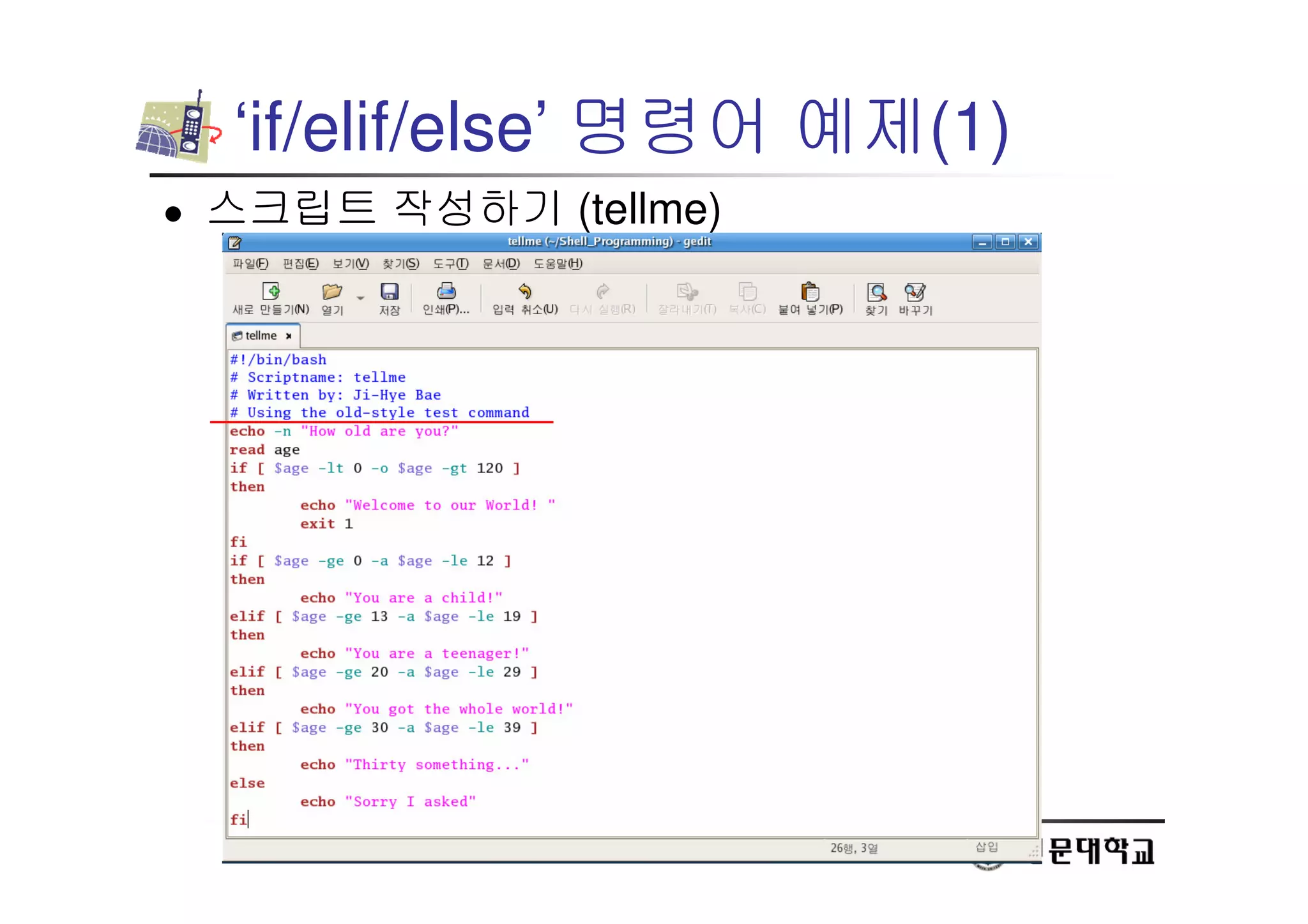
Task: Open the 보기(V) menu
Action: (351, 264)
